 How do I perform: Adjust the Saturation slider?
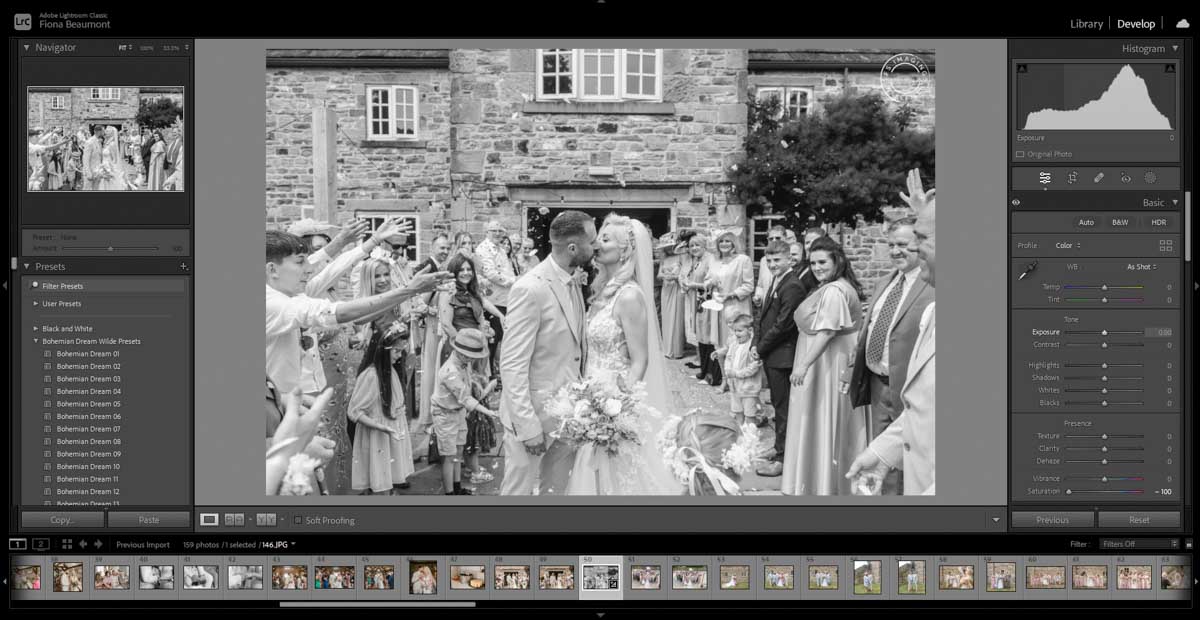click(x=1104, y=492)
